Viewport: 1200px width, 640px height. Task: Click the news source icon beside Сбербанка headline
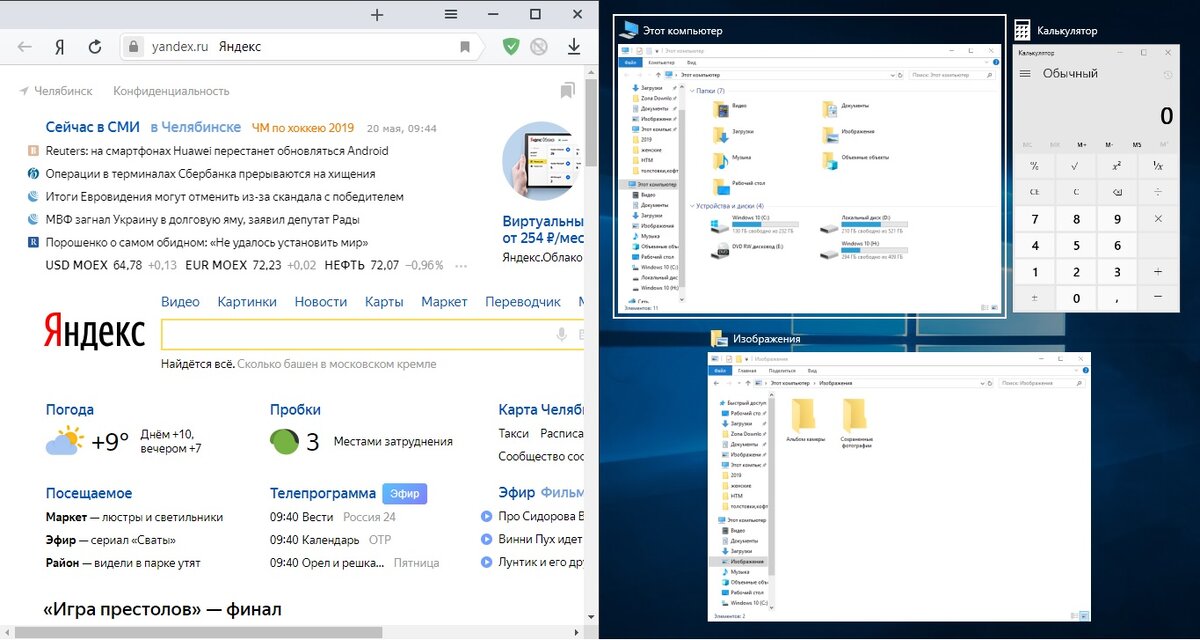pos(34,174)
